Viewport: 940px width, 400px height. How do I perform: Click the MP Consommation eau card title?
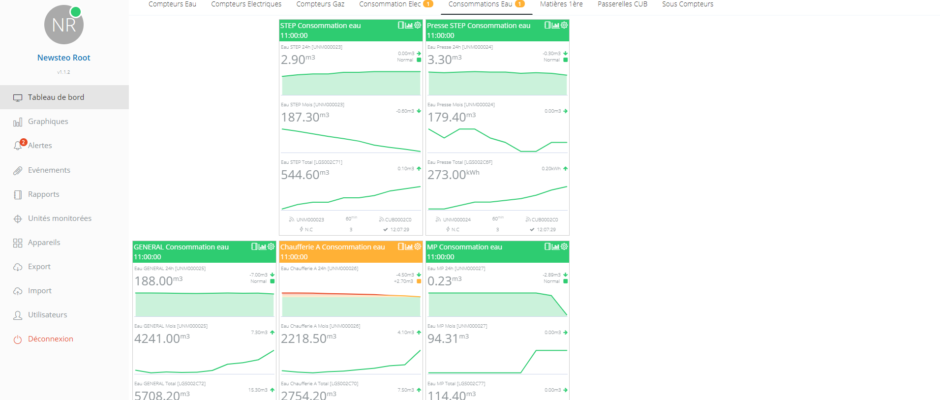point(465,247)
